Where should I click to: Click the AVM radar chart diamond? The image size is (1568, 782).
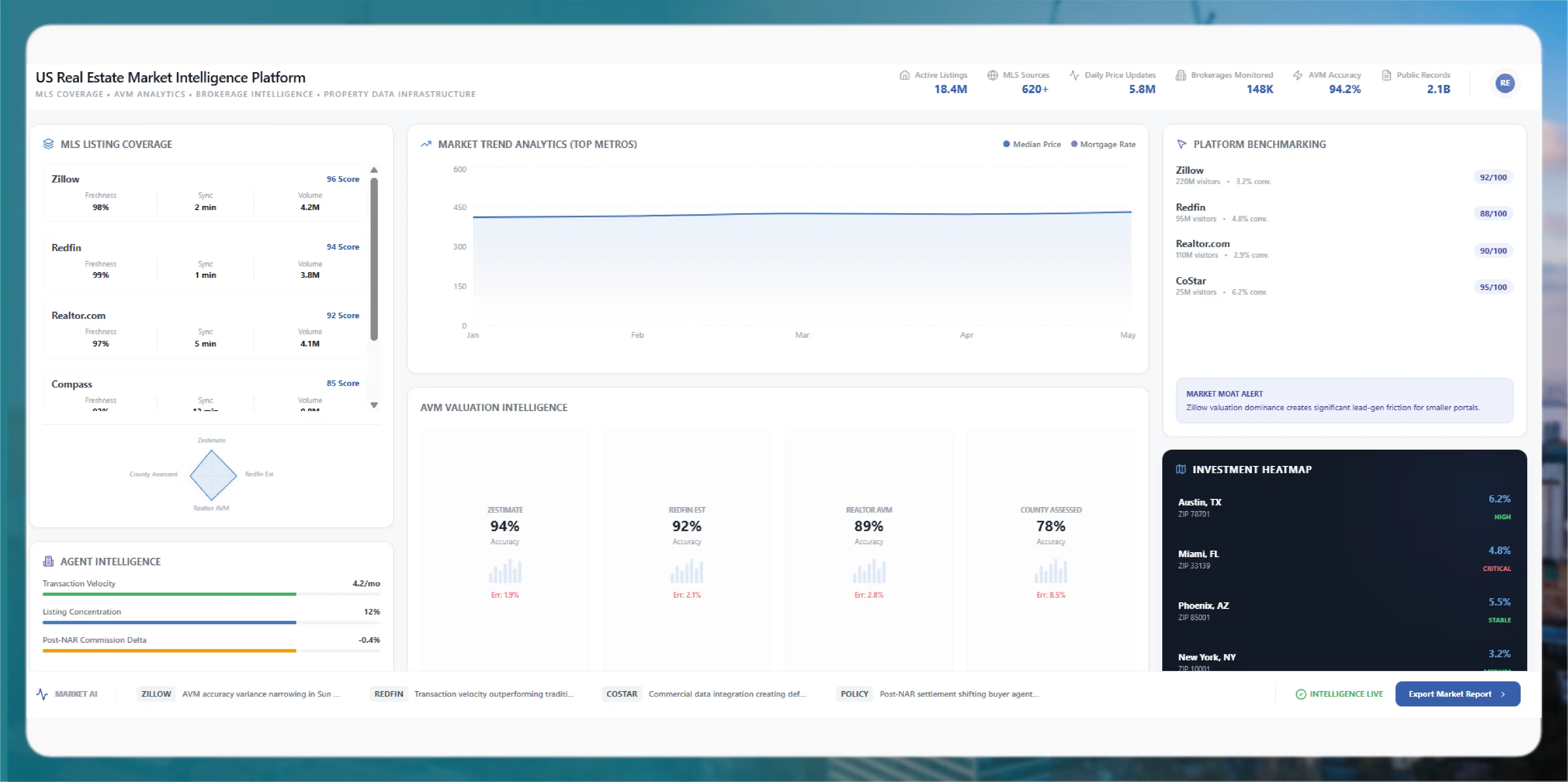tap(213, 475)
